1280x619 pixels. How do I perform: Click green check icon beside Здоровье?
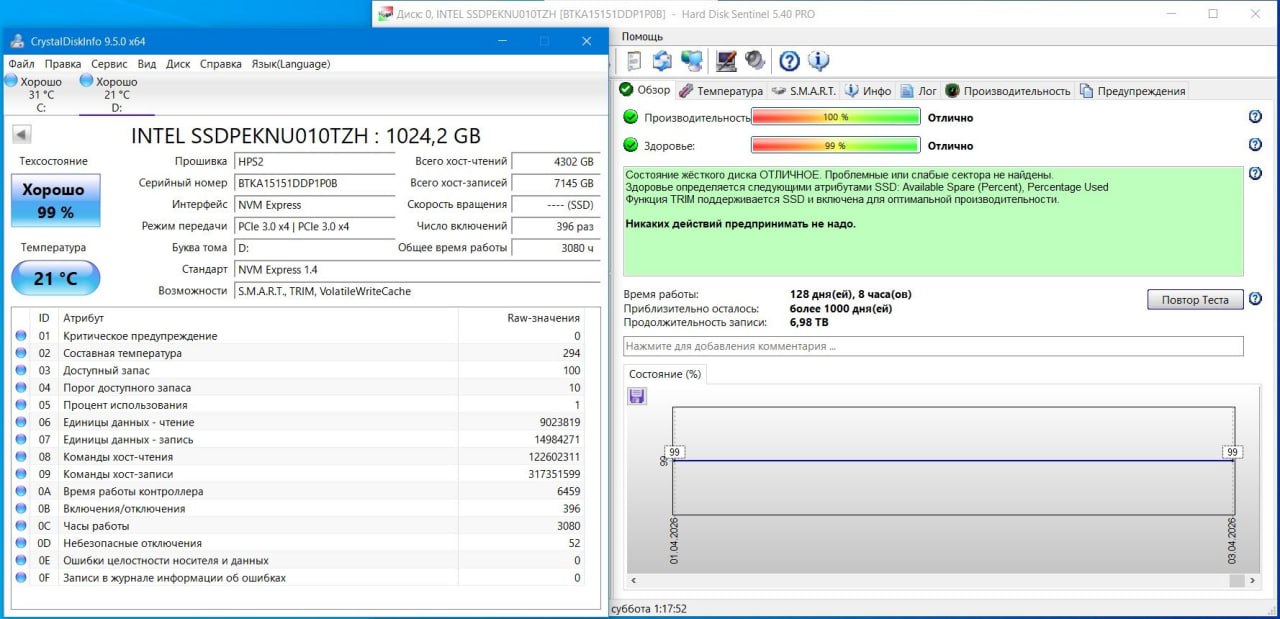pos(630,145)
